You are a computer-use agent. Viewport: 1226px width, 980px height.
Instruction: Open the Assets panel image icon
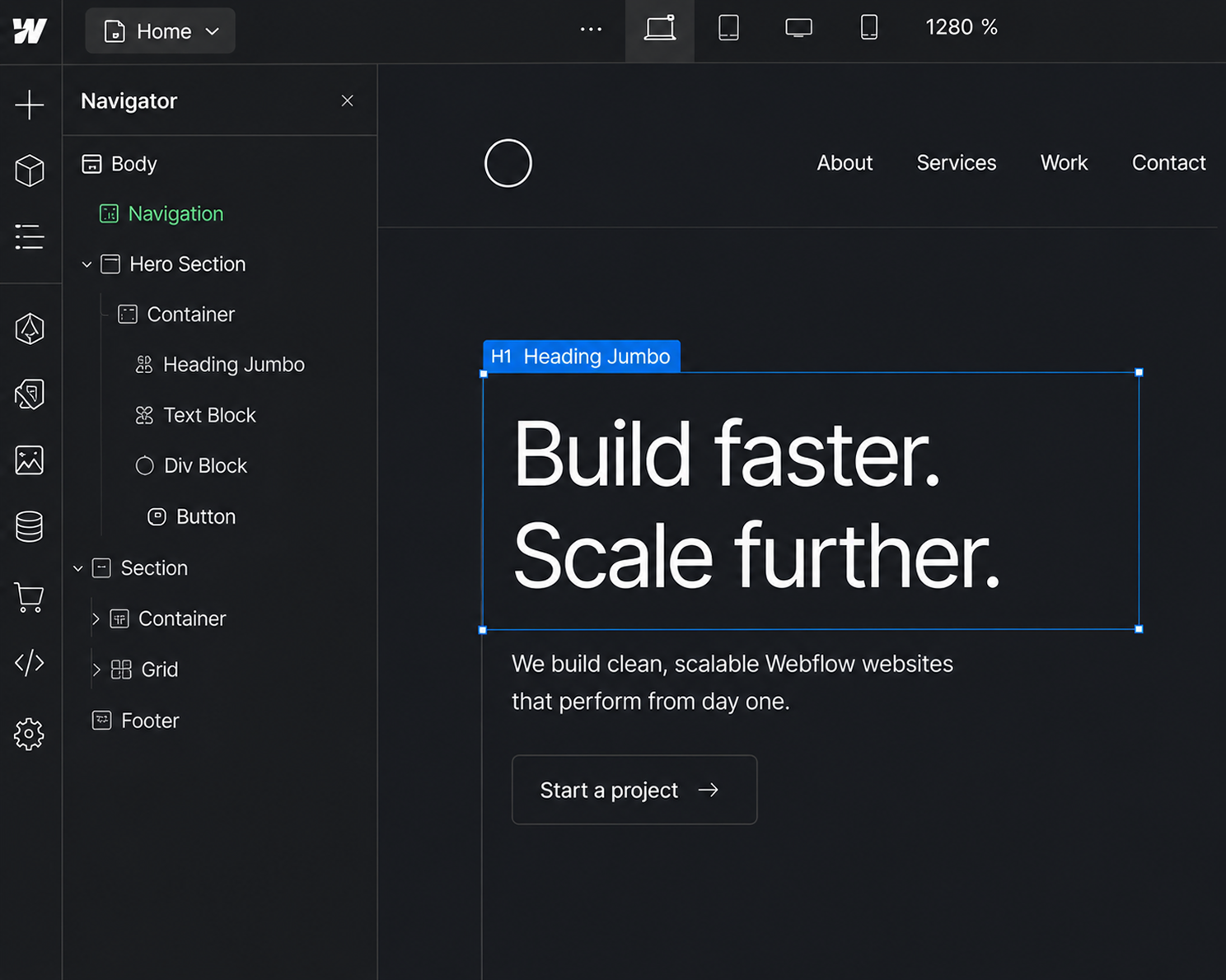(30, 460)
